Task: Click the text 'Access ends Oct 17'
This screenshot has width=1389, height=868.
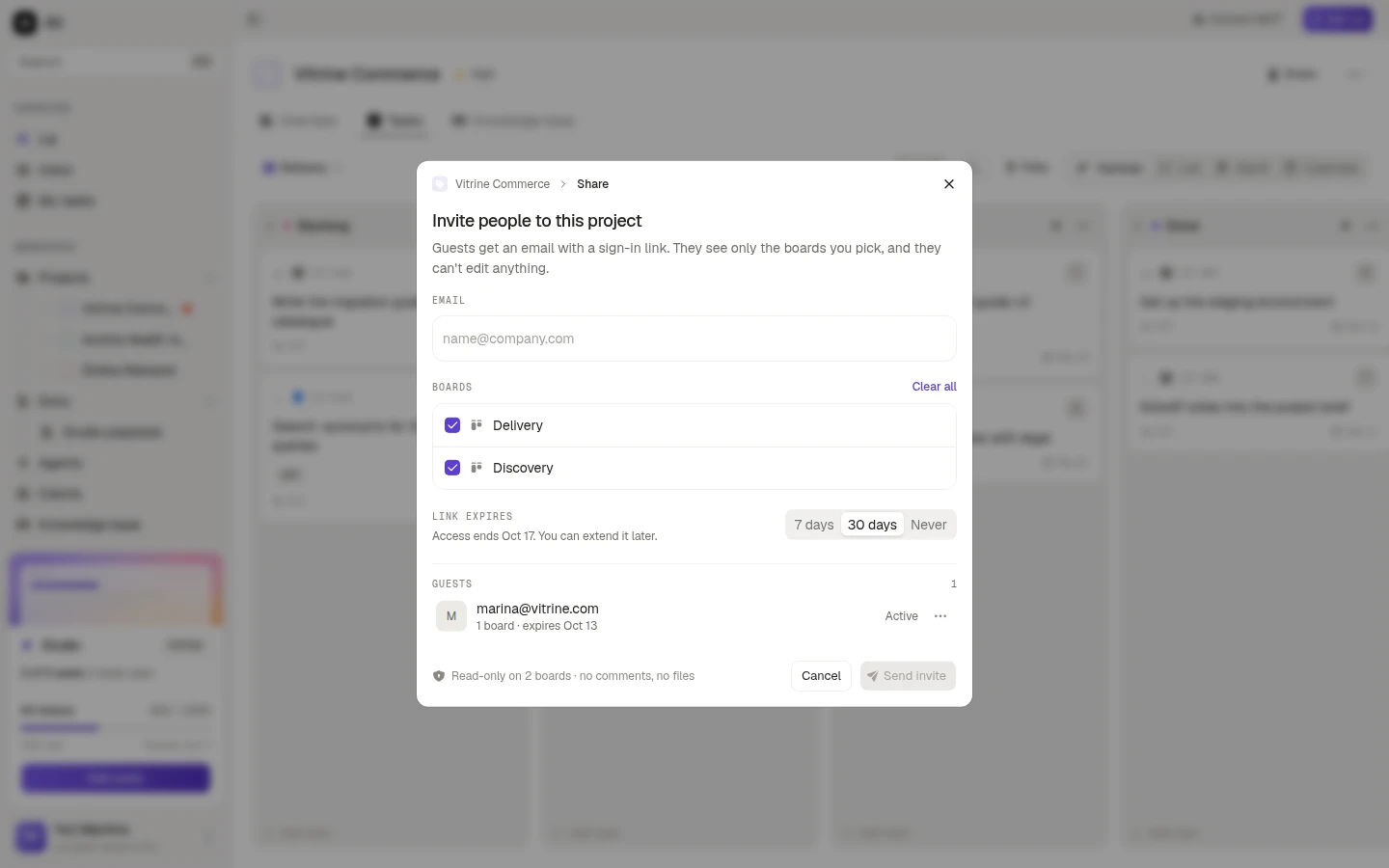Action: [x=483, y=536]
